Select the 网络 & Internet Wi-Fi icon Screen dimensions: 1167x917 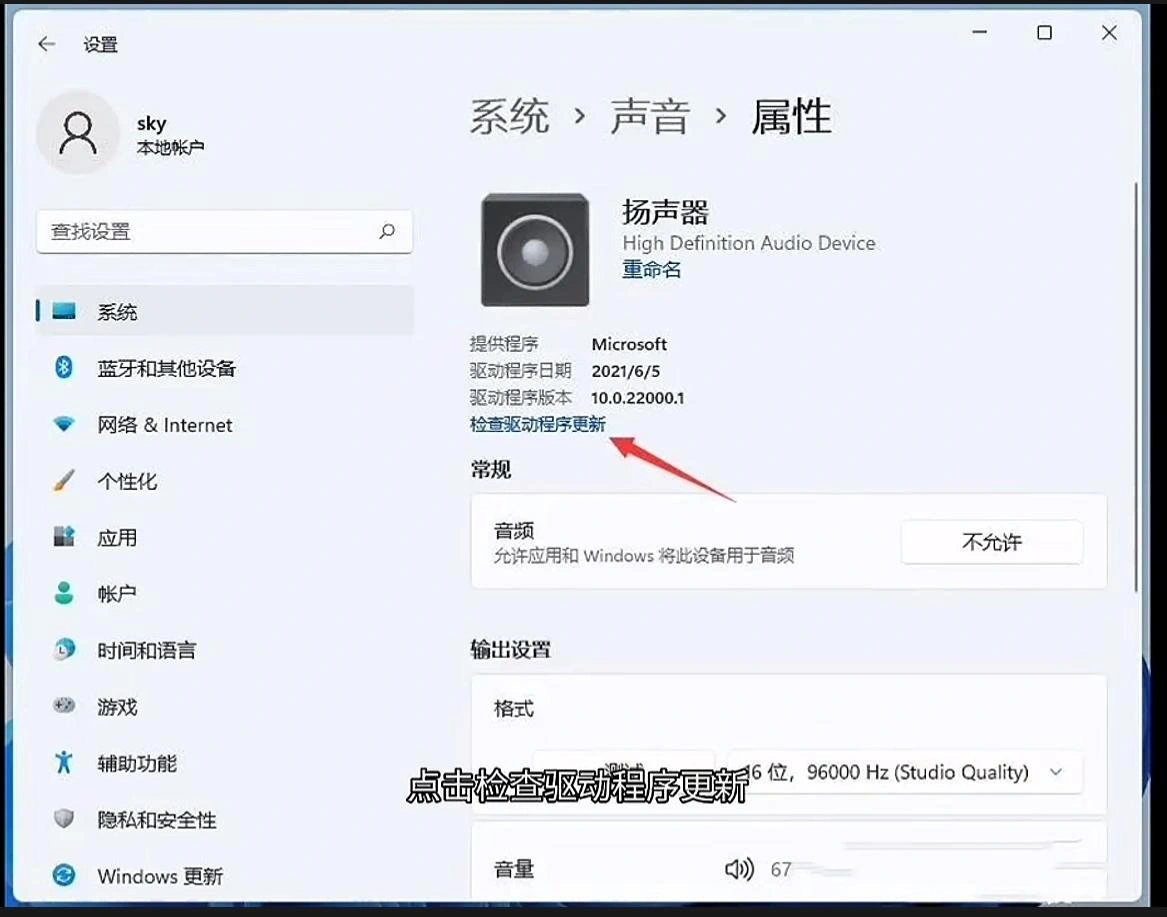click(x=63, y=425)
